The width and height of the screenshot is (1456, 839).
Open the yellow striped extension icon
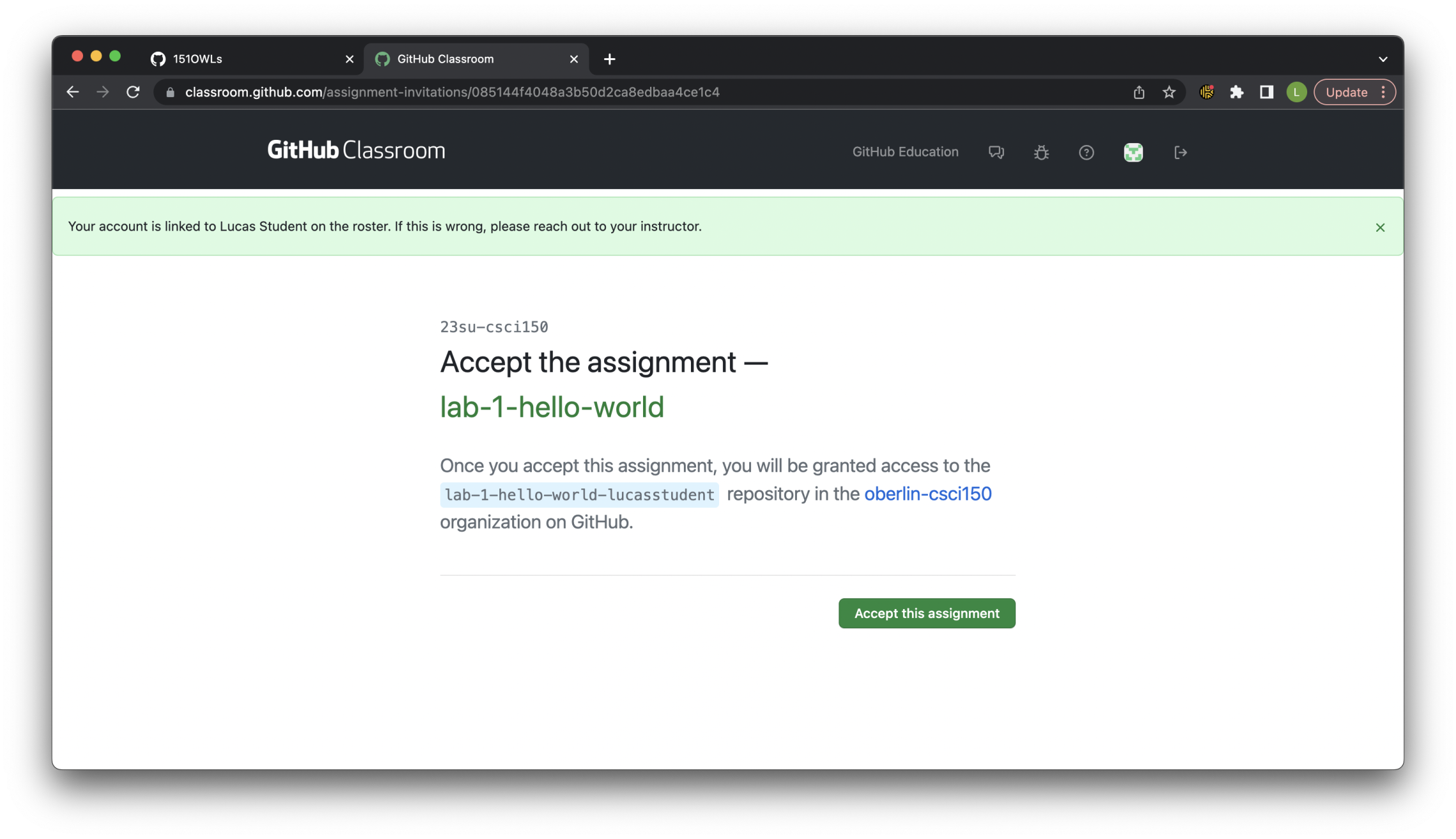coord(1206,92)
